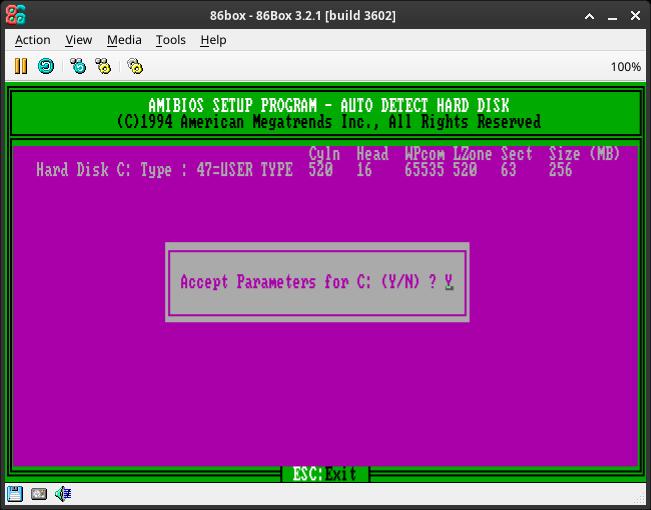651x510 pixels.
Task: Close the 86Box window
Action: pyautogui.click(x=635, y=16)
